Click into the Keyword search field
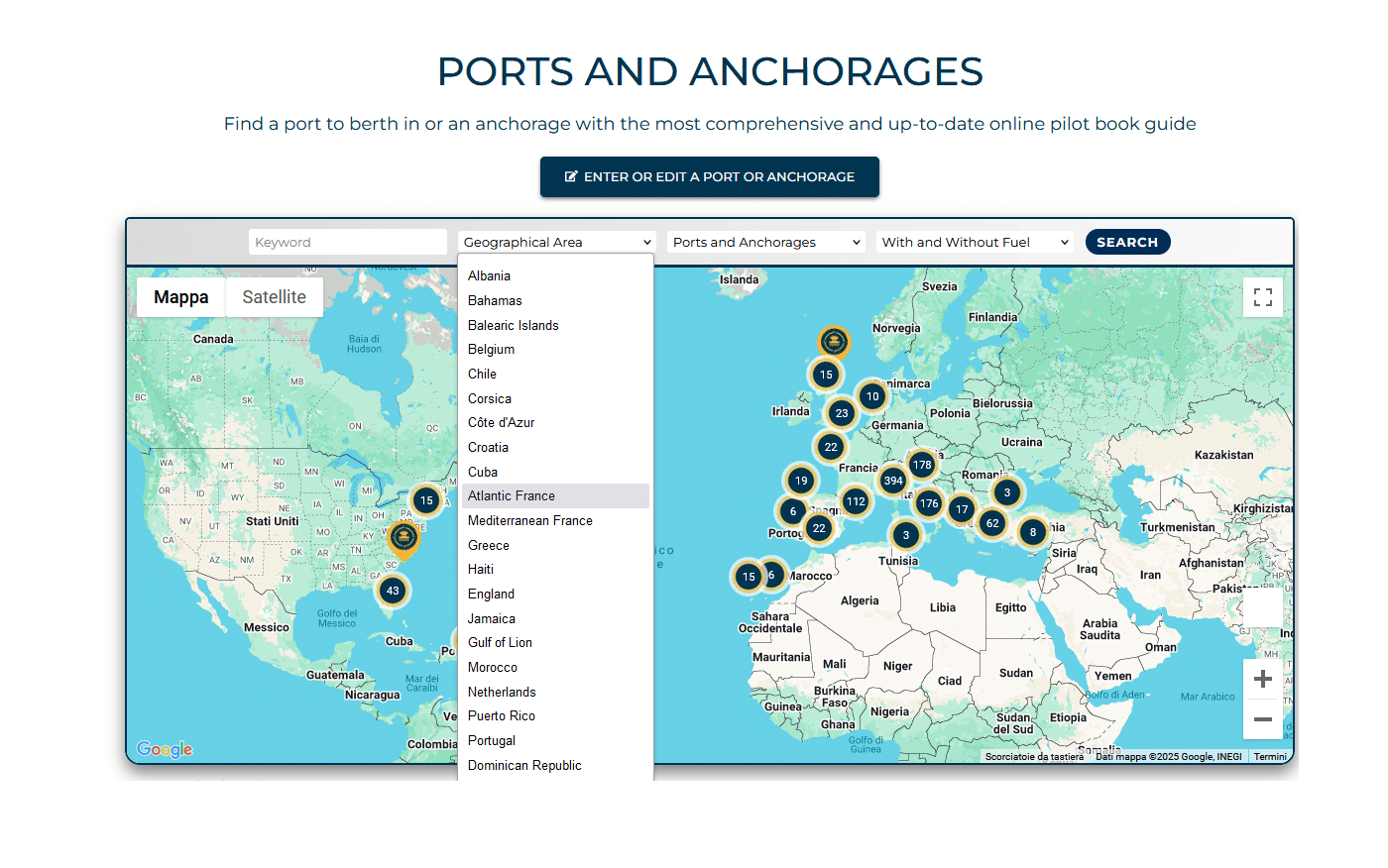The width and height of the screenshot is (1388, 868). (x=347, y=242)
